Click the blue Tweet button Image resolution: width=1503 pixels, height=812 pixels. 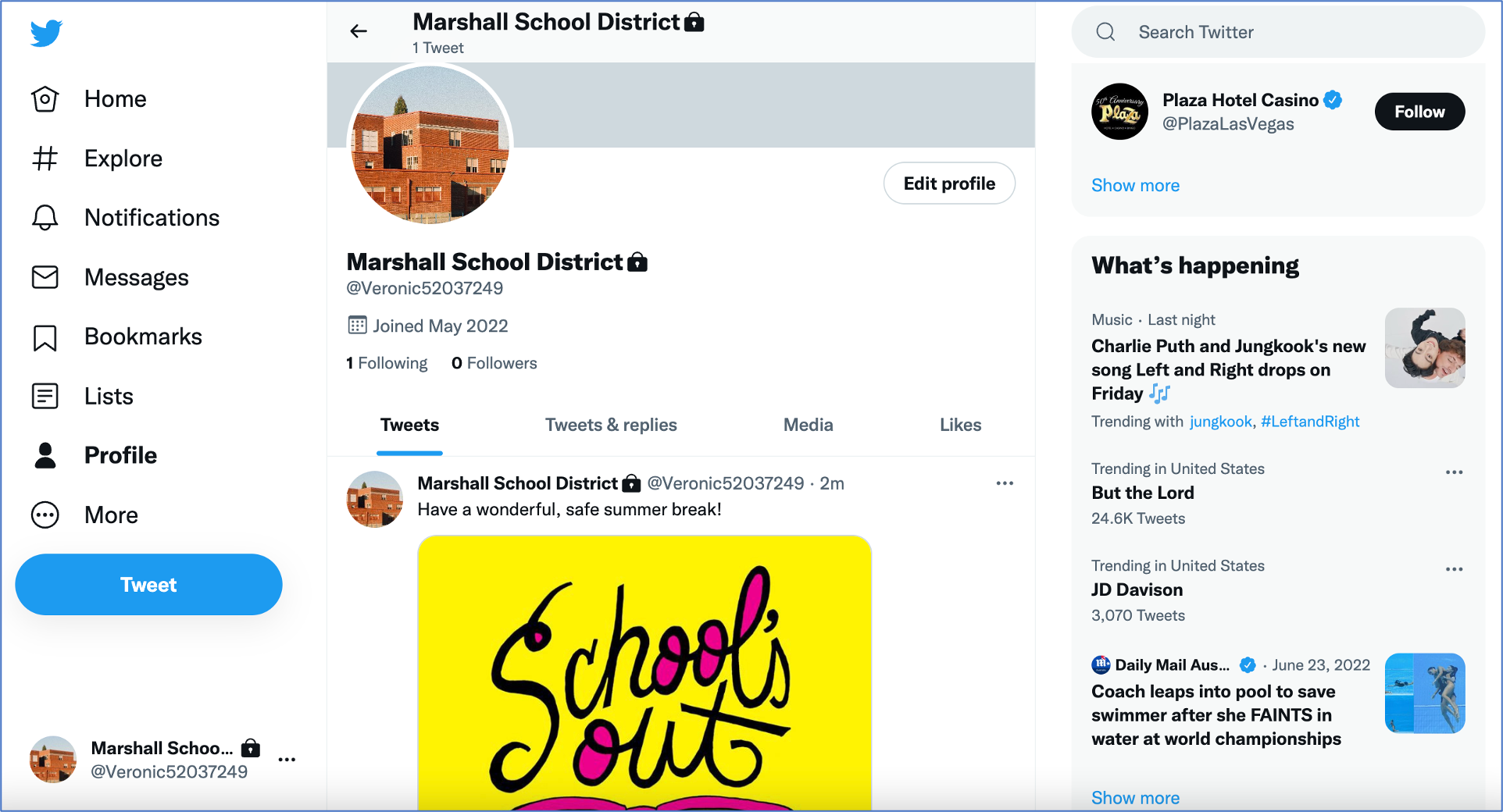tap(148, 585)
